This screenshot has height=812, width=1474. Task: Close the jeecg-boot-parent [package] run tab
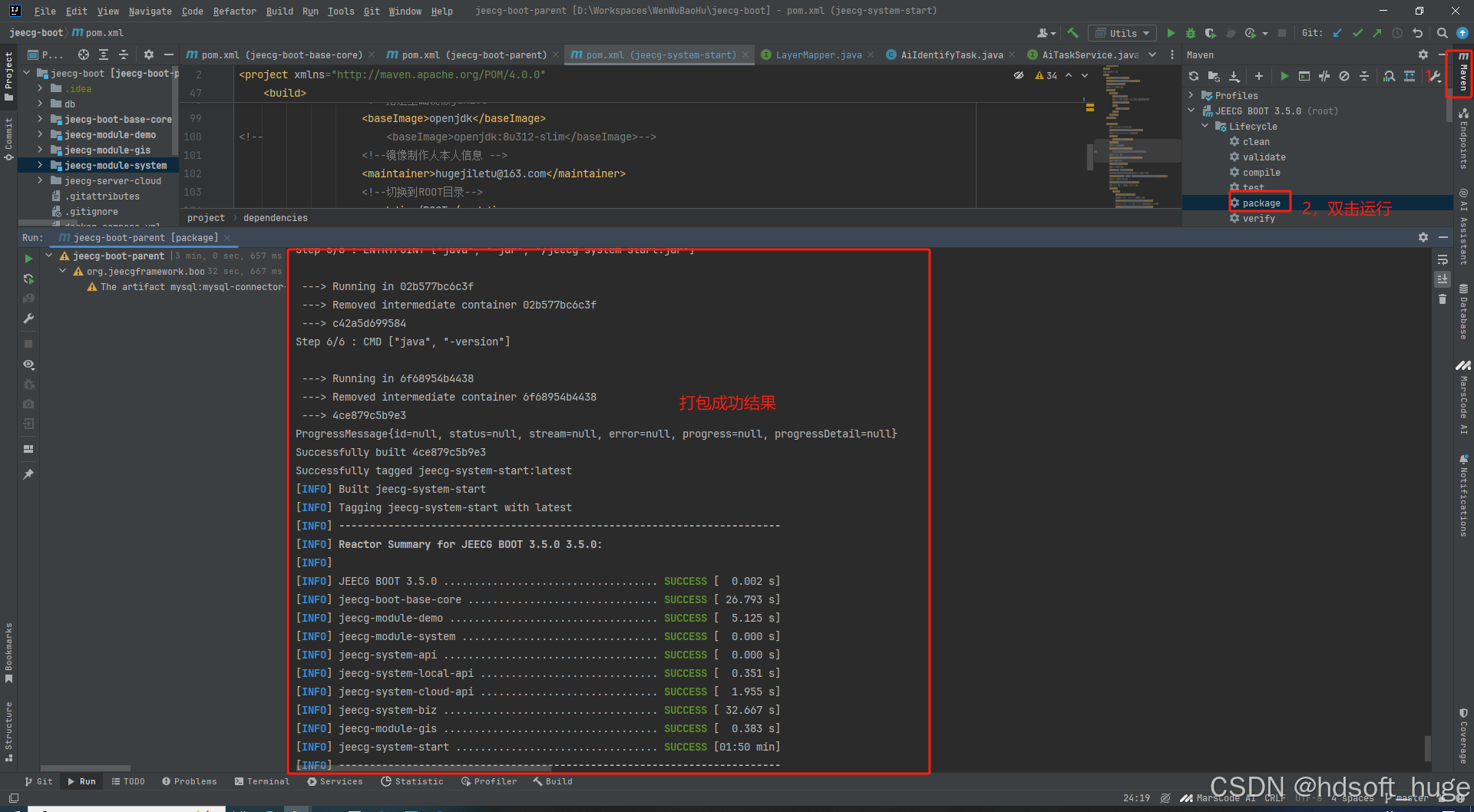pyautogui.click(x=227, y=238)
